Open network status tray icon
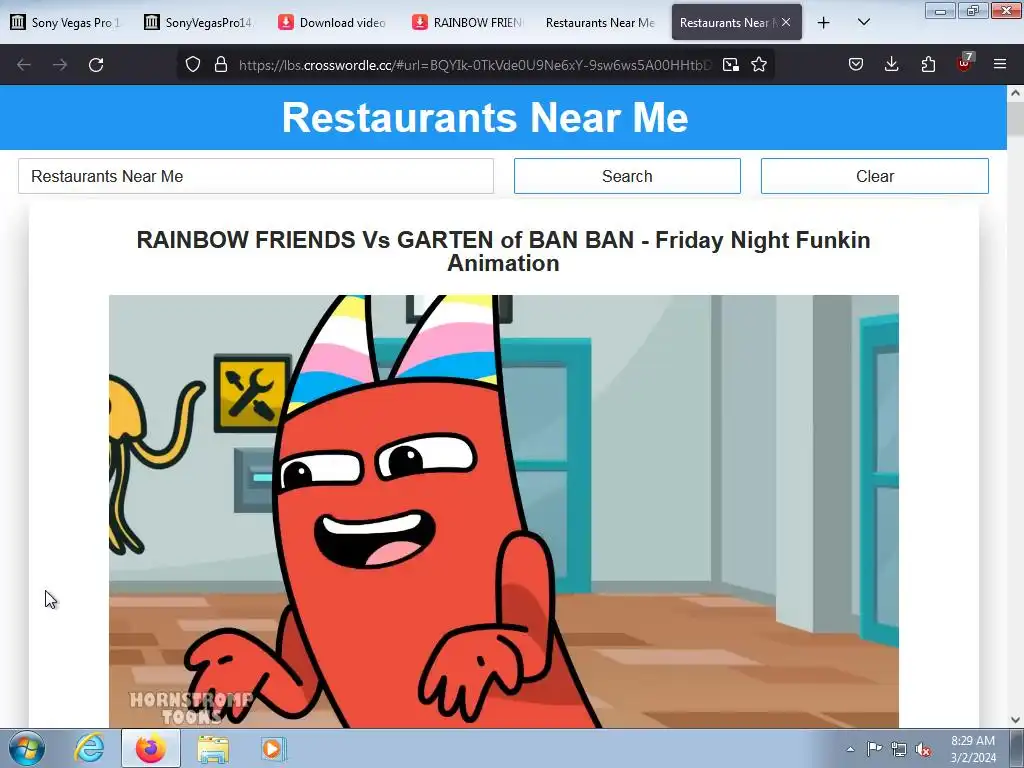1024x768 pixels. [x=899, y=749]
